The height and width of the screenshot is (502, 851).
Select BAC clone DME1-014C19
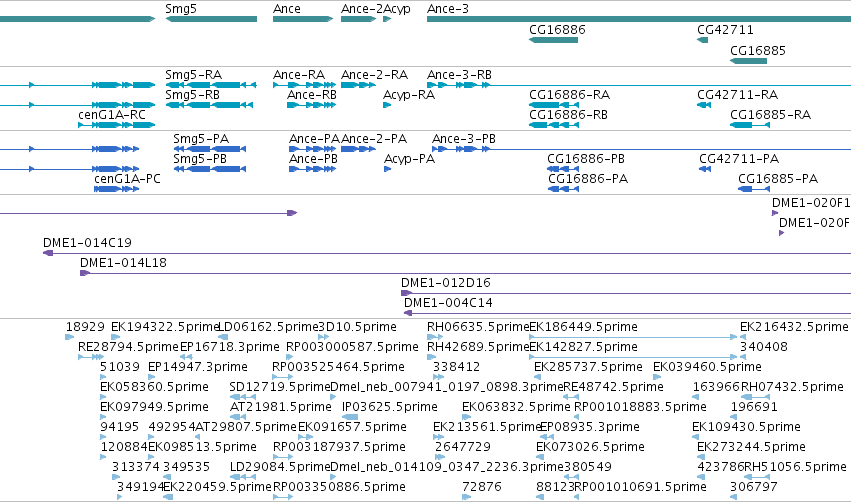447,253
